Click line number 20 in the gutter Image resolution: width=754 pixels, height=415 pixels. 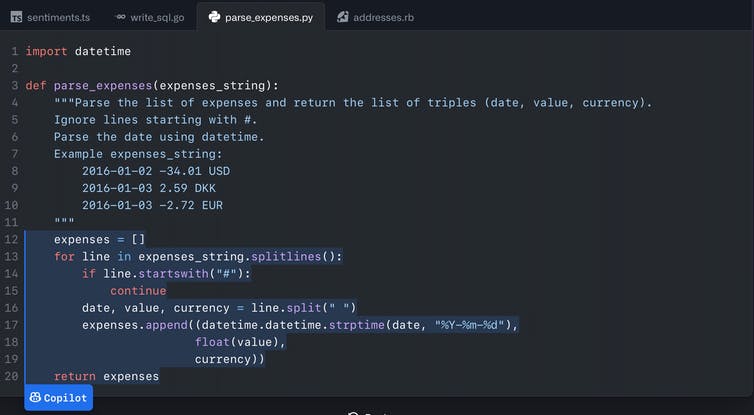point(12,376)
